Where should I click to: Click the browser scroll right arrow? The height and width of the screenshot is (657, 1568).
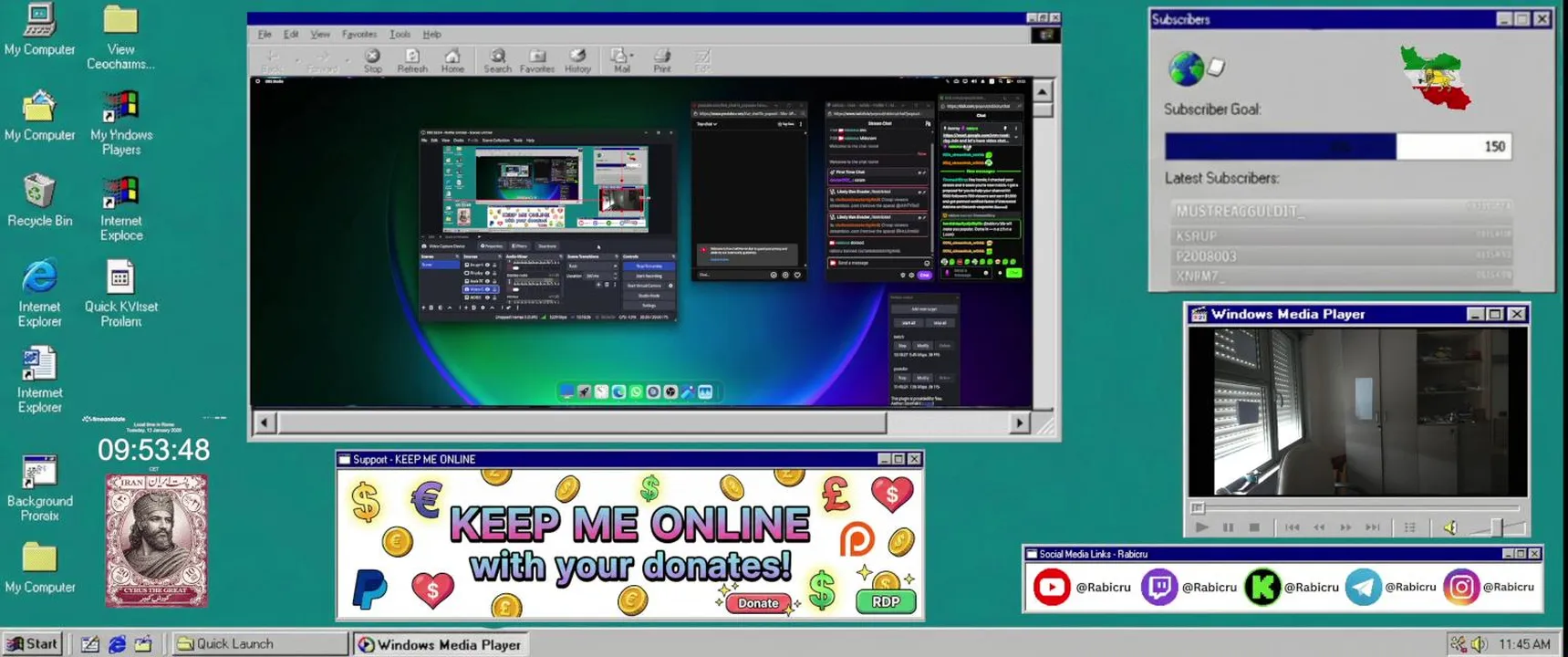click(x=1019, y=422)
